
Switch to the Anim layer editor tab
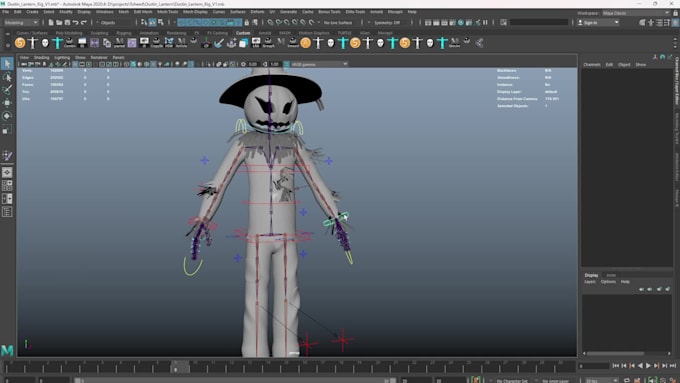click(611, 275)
